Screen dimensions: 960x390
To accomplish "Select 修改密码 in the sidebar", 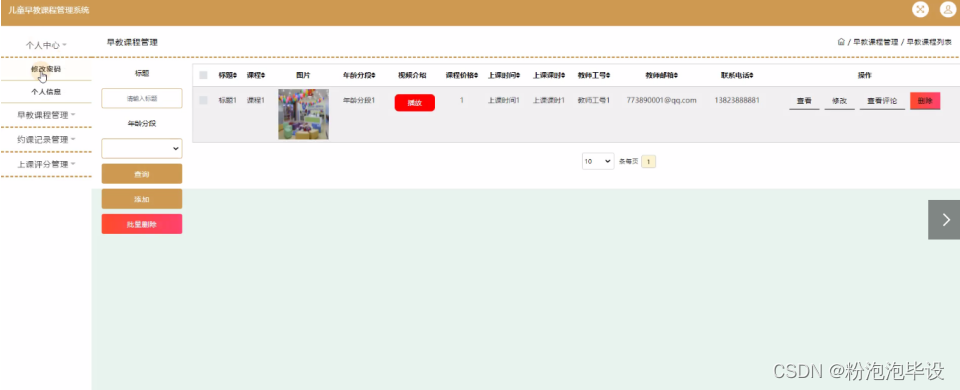I will click(x=46, y=69).
